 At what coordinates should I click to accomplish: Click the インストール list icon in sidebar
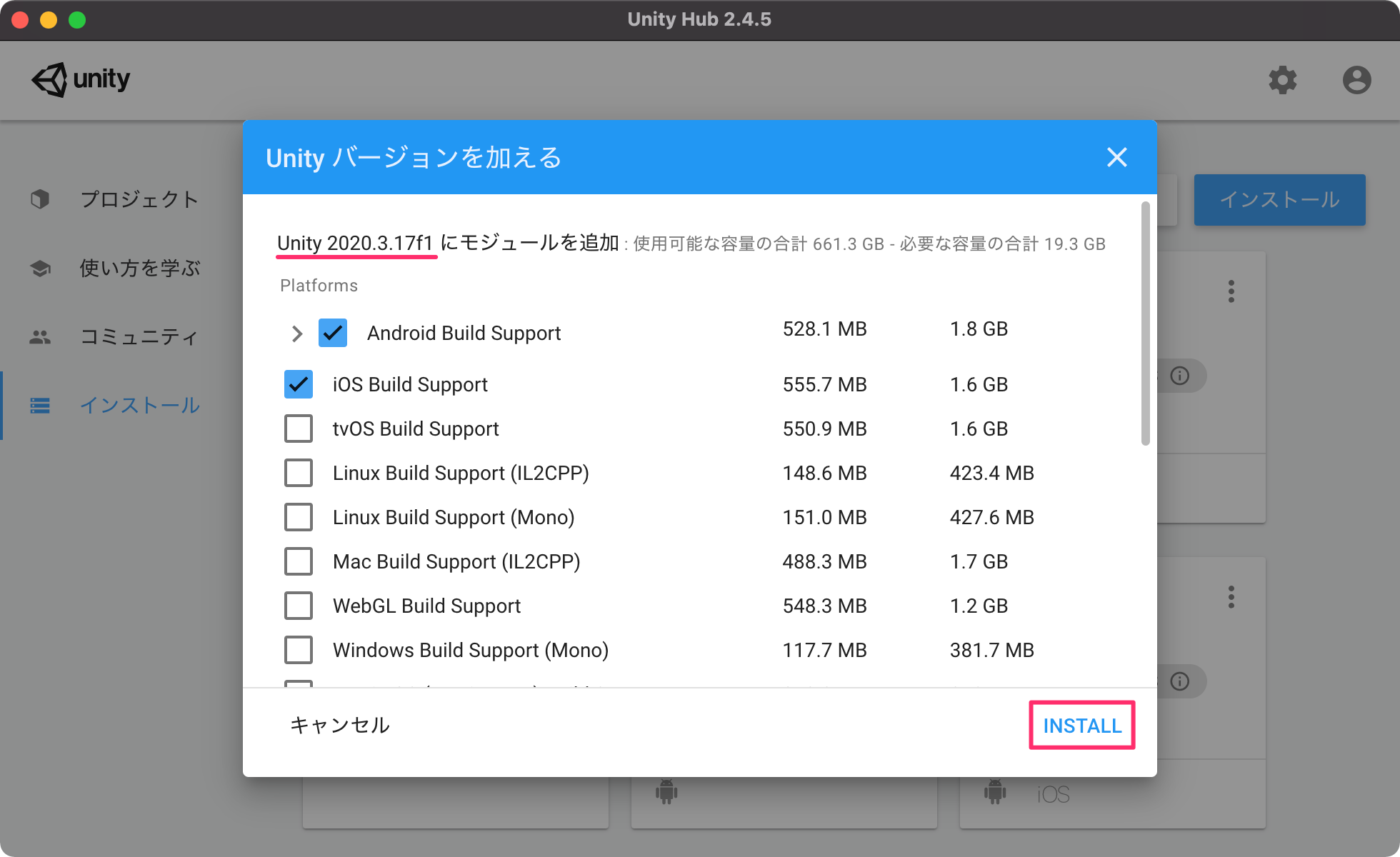[40, 406]
